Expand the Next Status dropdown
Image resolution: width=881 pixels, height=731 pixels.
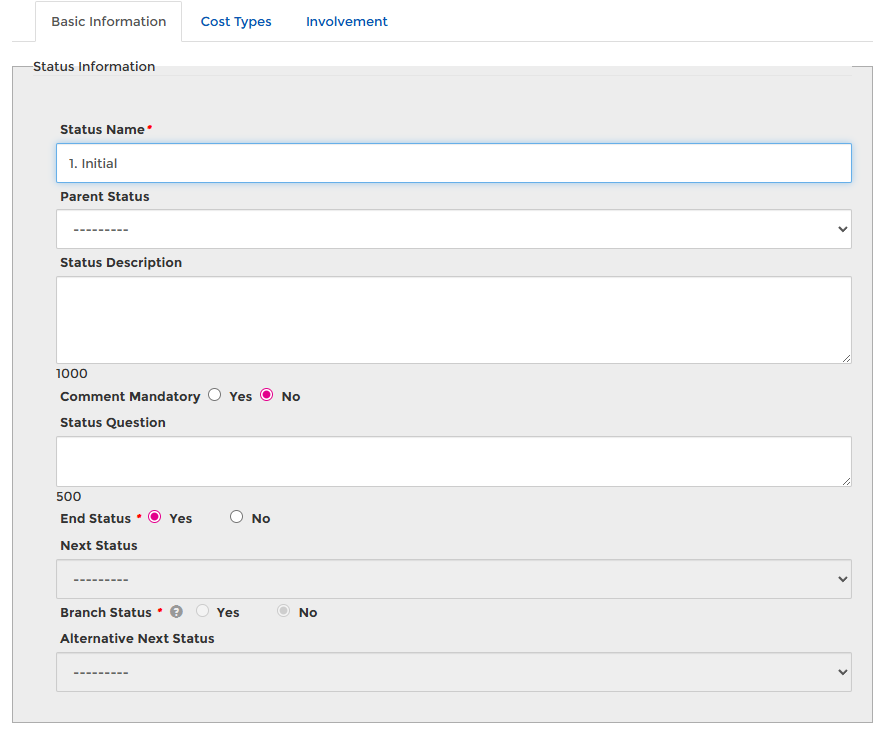point(453,579)
